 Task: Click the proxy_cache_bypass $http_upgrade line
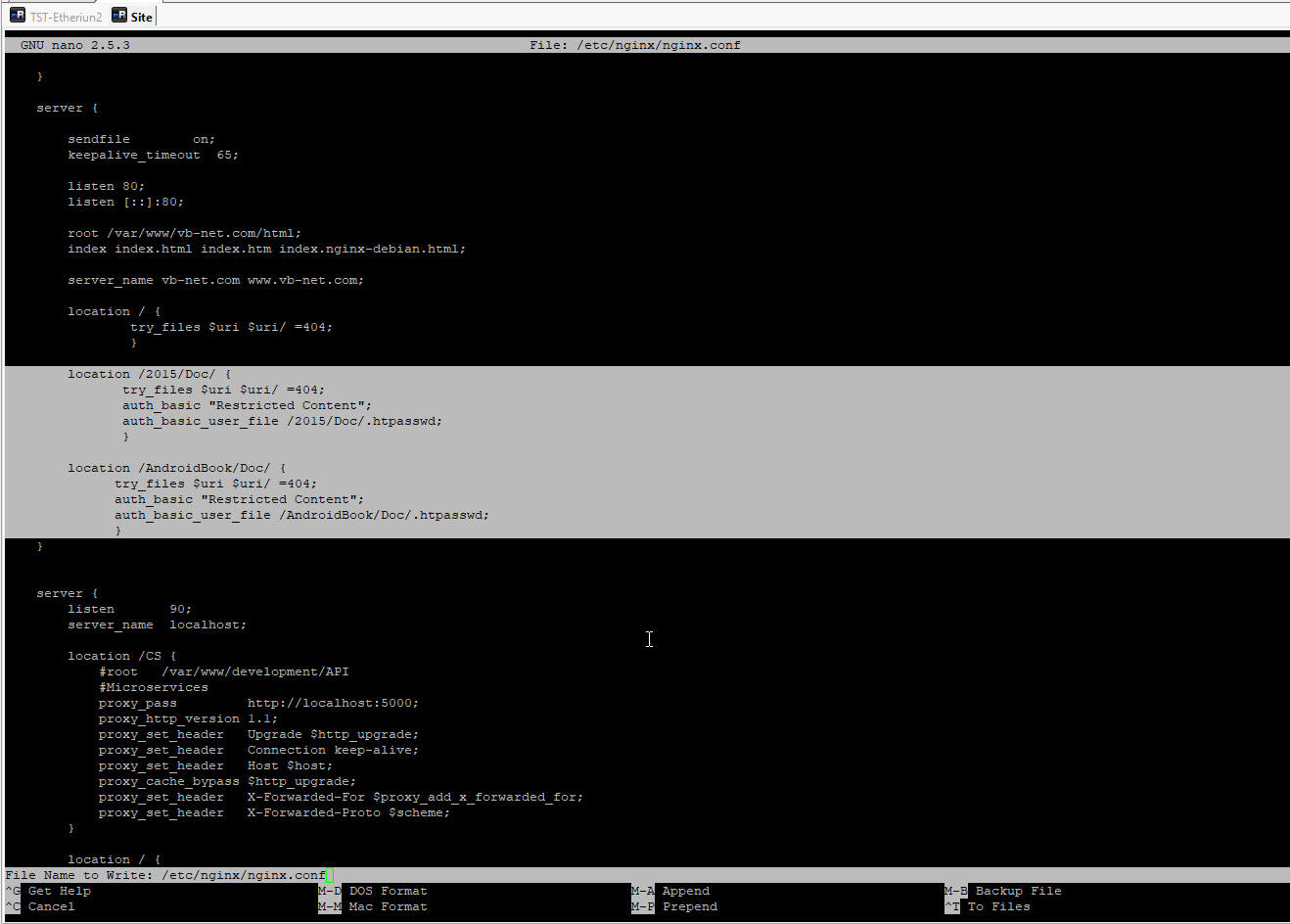pyautogui.click(x=228, y=781)
